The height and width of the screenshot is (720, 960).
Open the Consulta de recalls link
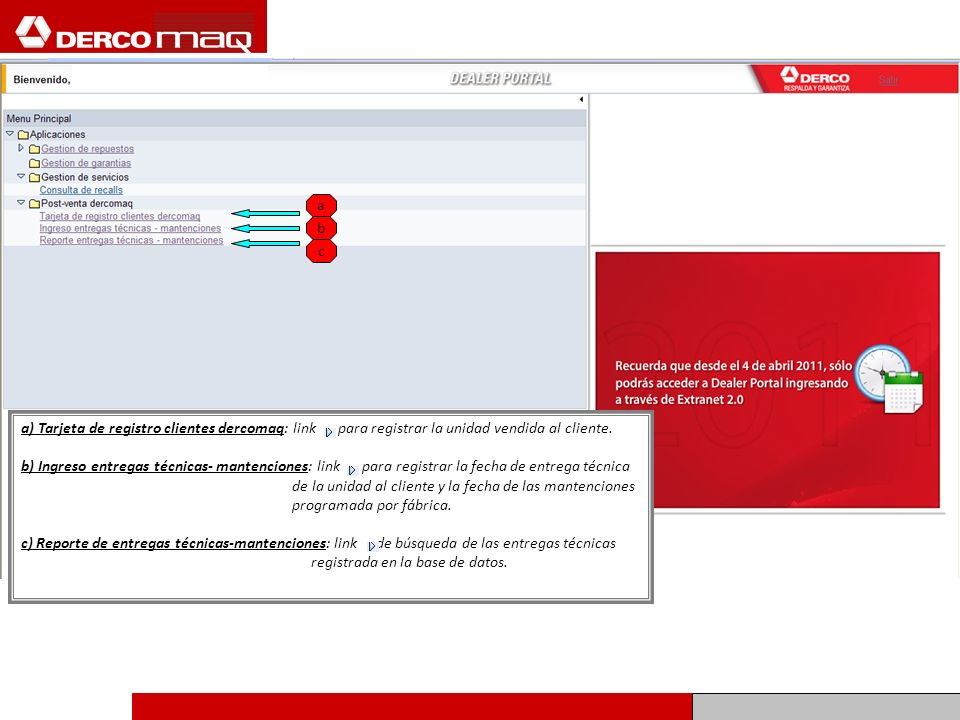(x=81, y=190)
